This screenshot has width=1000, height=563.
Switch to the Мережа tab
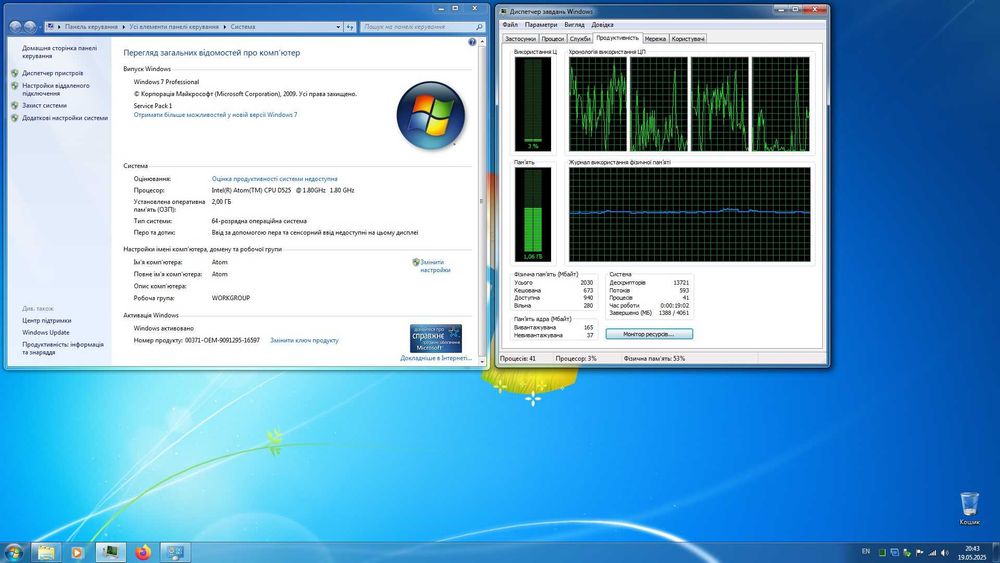click(x=655, y=39)
